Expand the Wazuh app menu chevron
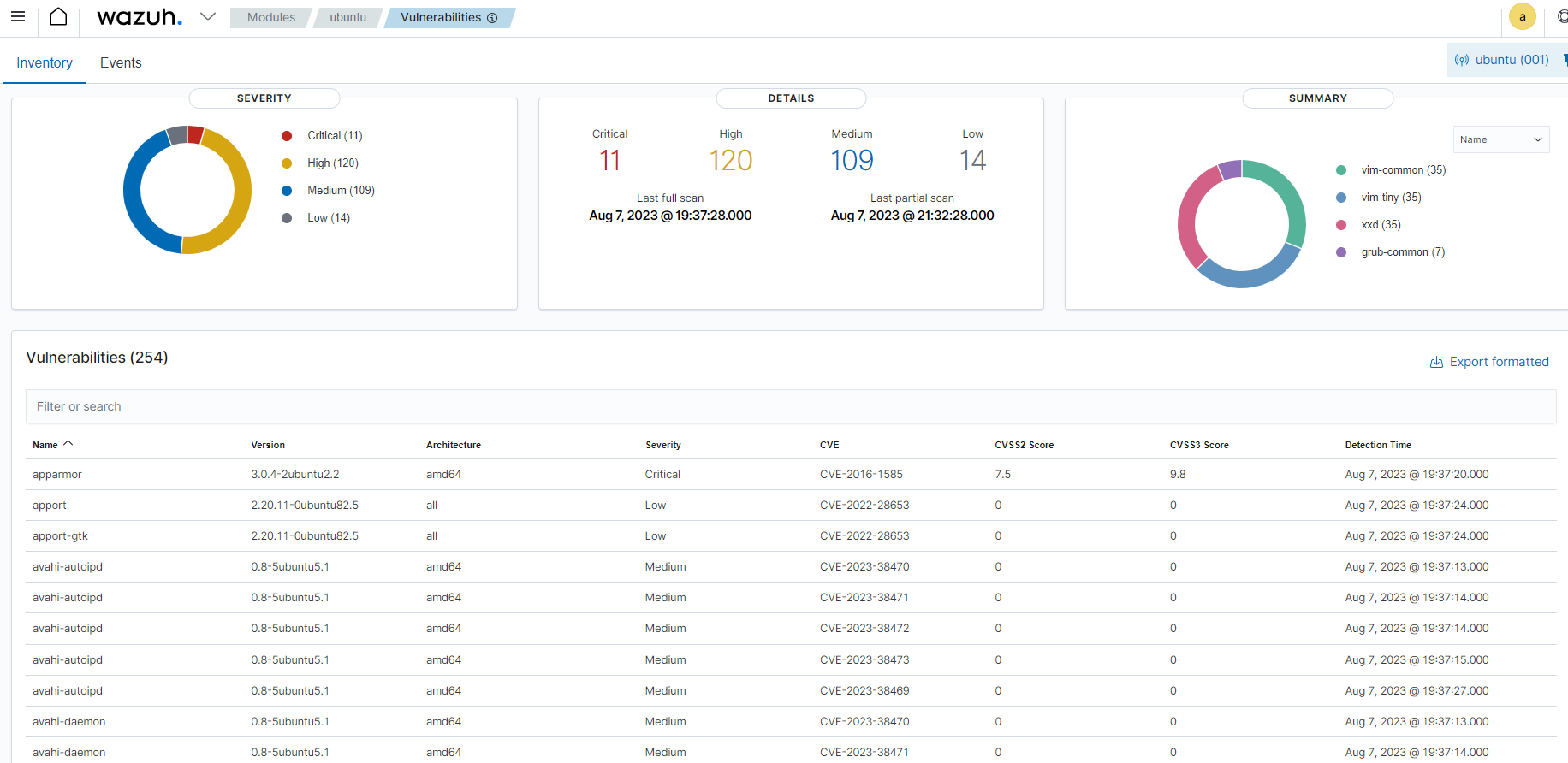The image size is (1568, 763). click(x=208, y=16)
